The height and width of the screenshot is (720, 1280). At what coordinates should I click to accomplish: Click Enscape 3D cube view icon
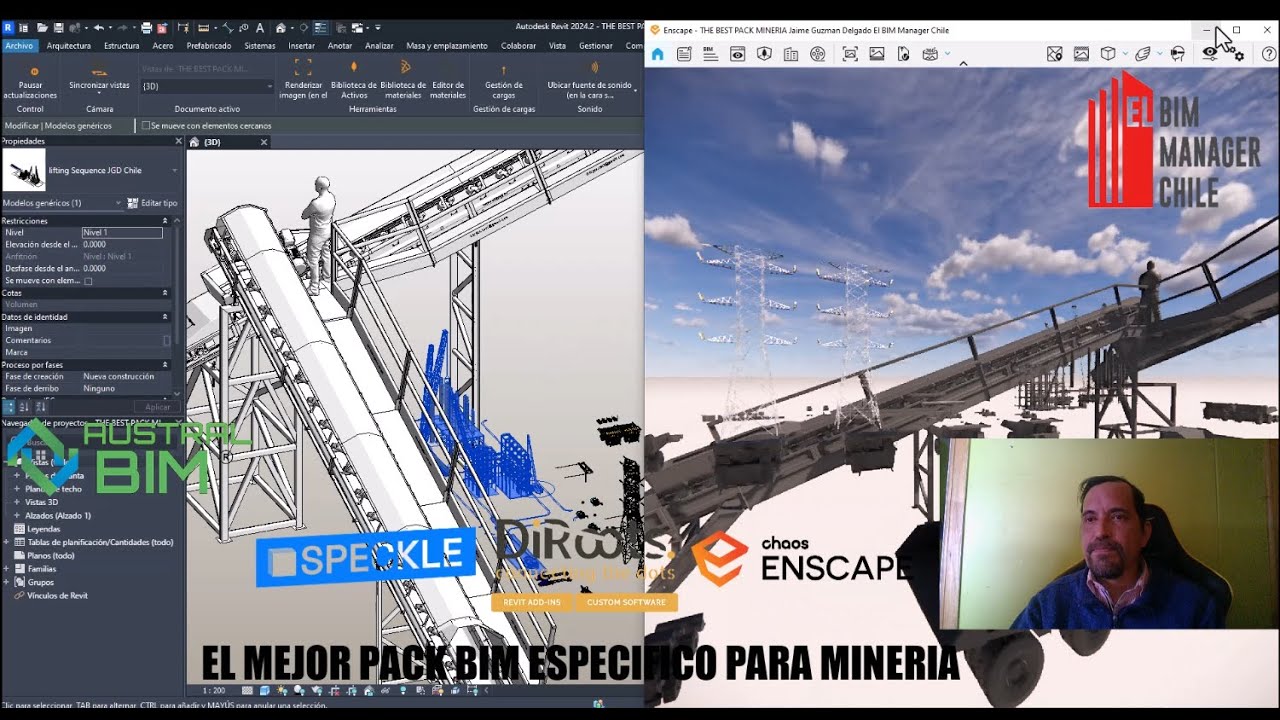point(1108,54)
